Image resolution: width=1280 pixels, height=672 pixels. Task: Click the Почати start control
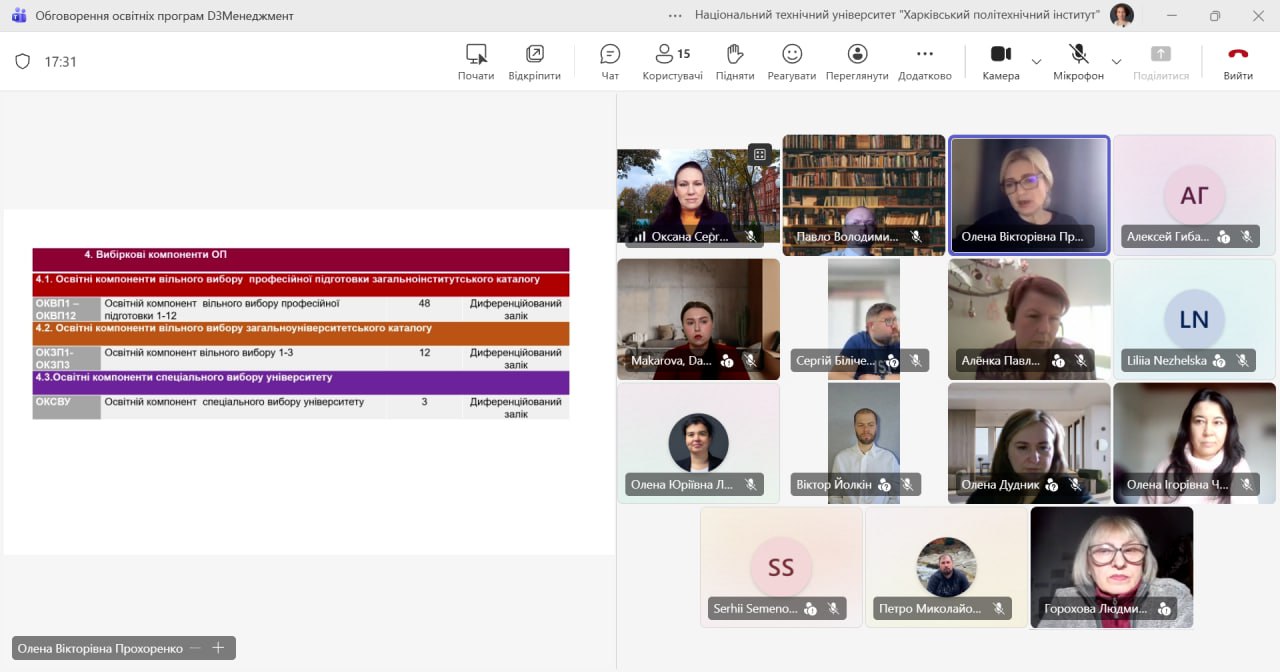[x=476, y=61]
